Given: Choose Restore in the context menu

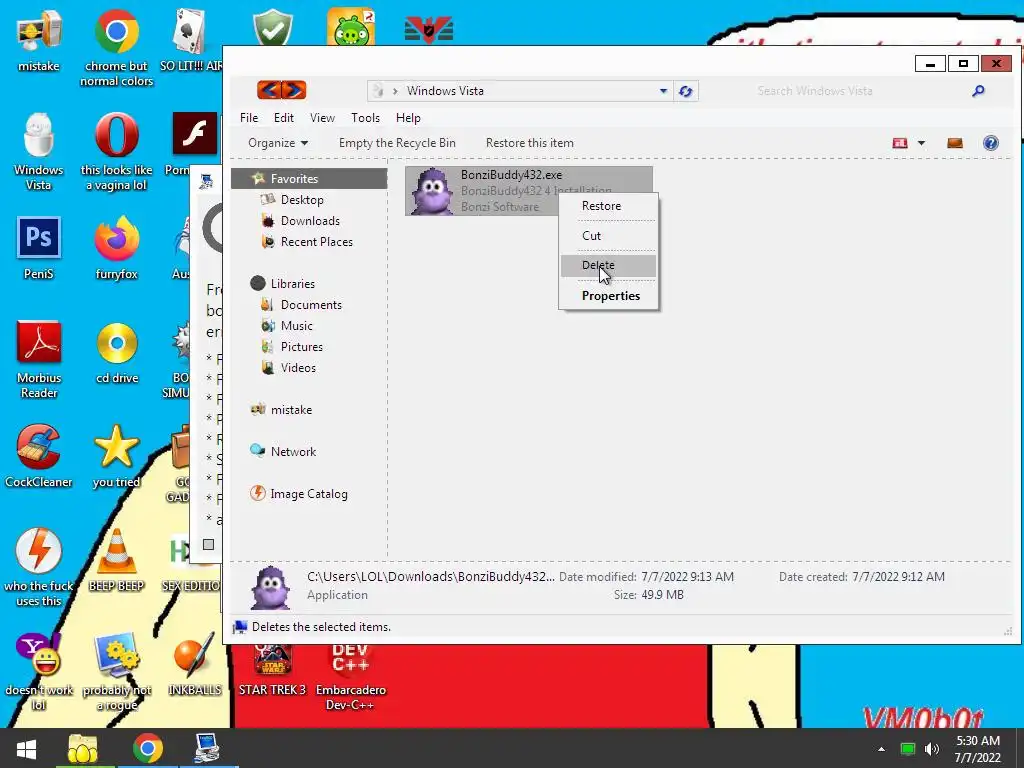Looking at the screenshot, I should pos(609,206).
